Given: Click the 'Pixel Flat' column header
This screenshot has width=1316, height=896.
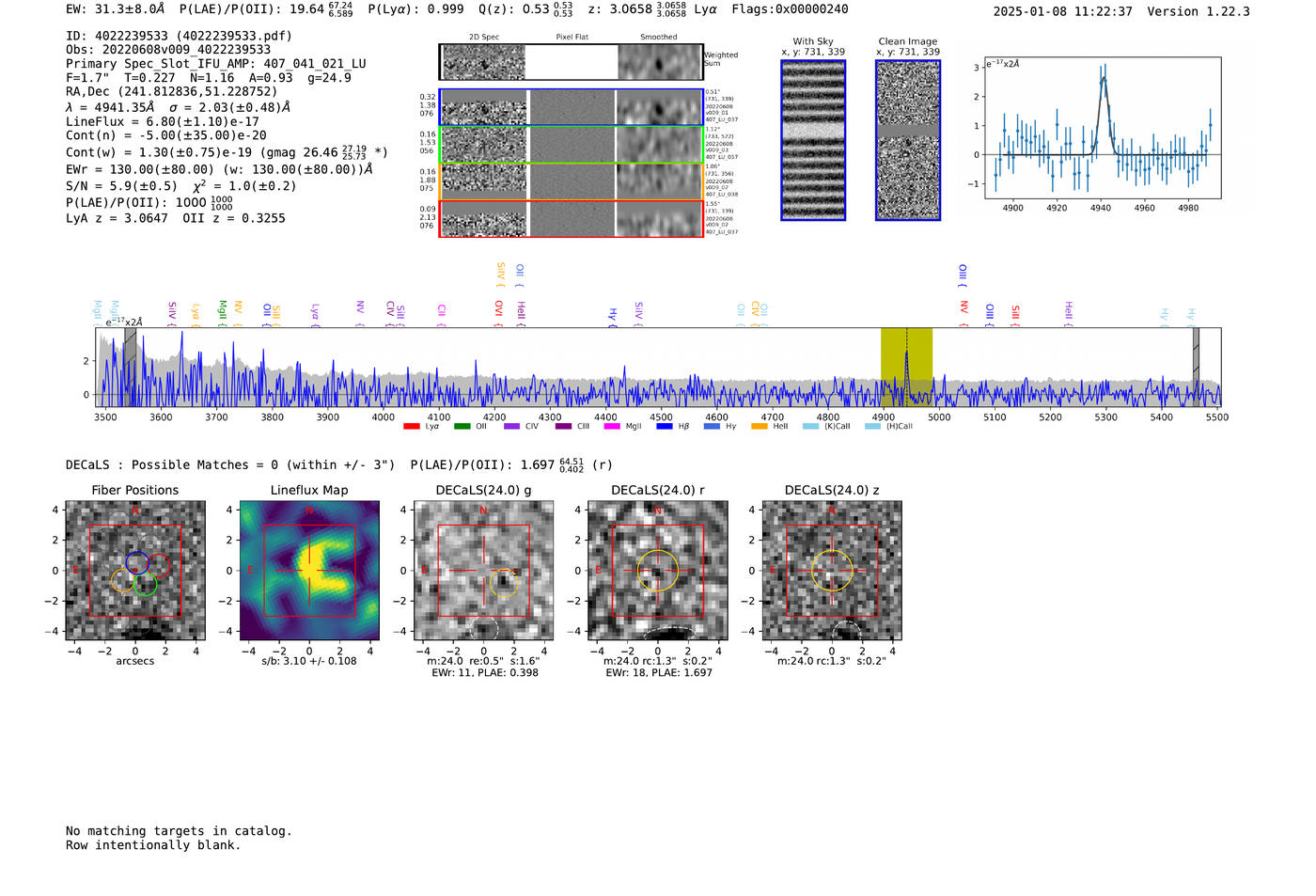Looking at the screenshot, I should point(572,38).
